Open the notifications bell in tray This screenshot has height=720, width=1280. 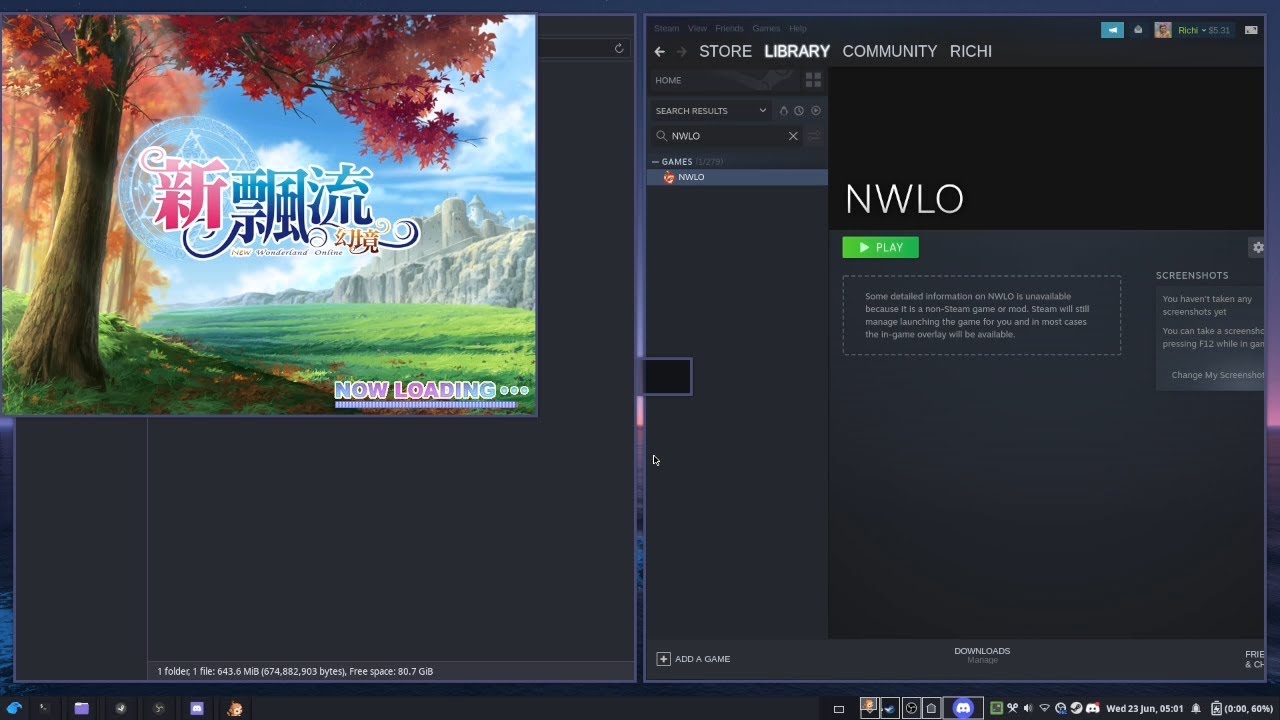coord(1196,708)
